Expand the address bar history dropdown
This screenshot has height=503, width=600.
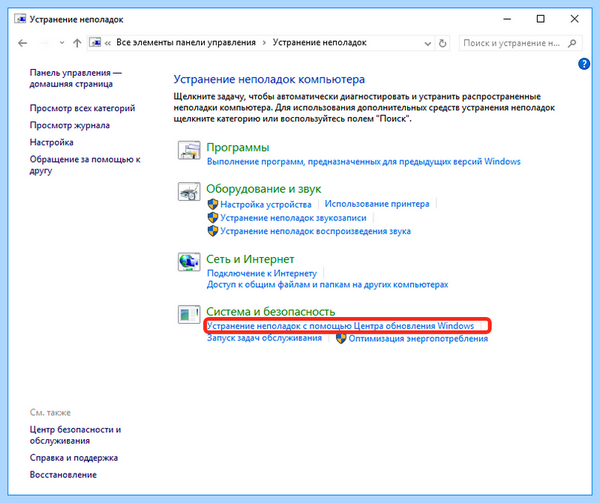pyautogui.click(x=428, y=44)
